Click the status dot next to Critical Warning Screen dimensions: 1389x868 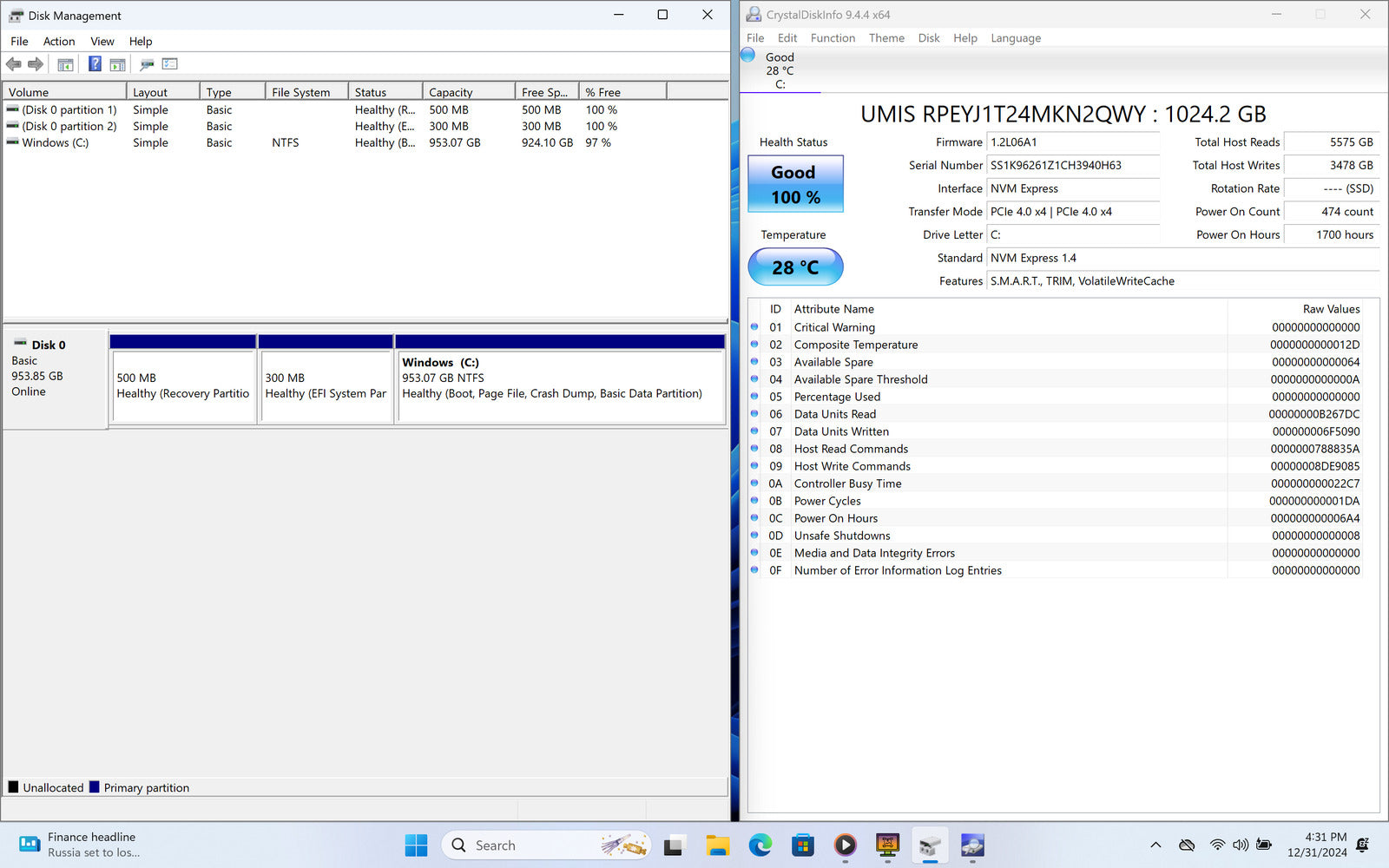[x=754, y=327]
